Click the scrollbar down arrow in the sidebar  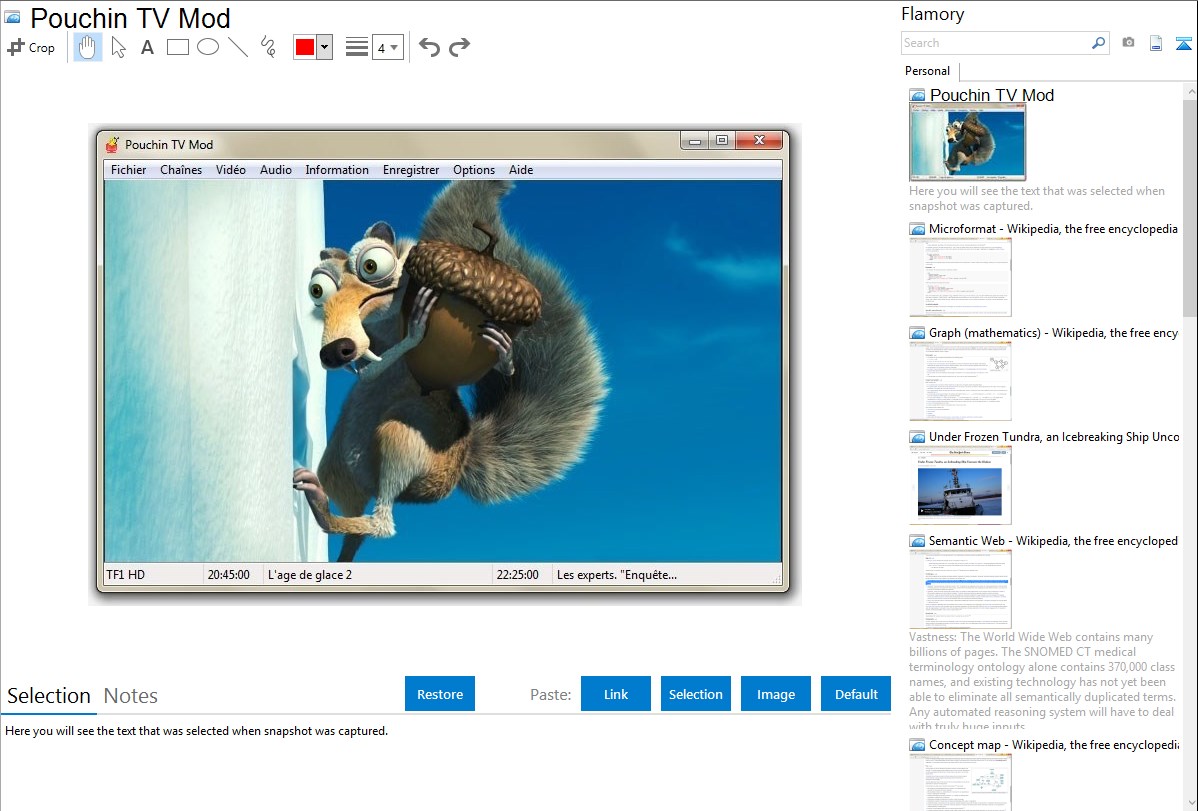[x=1190, y=803]
